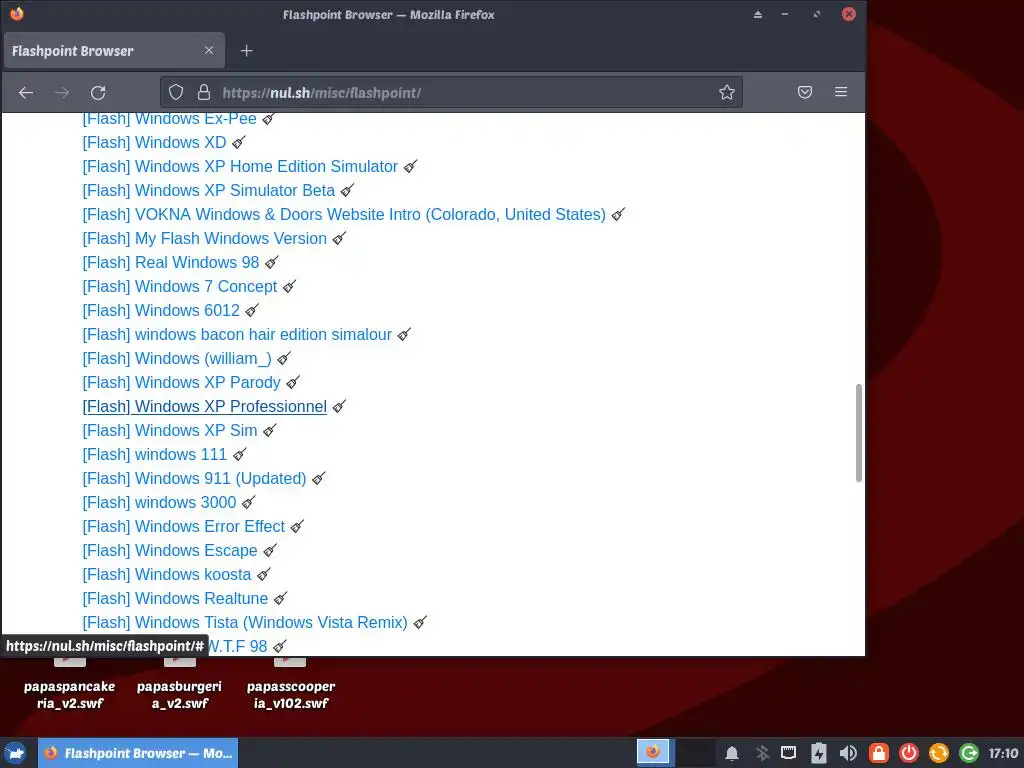Click icon next to Windows Tista link

click(420, 622)
